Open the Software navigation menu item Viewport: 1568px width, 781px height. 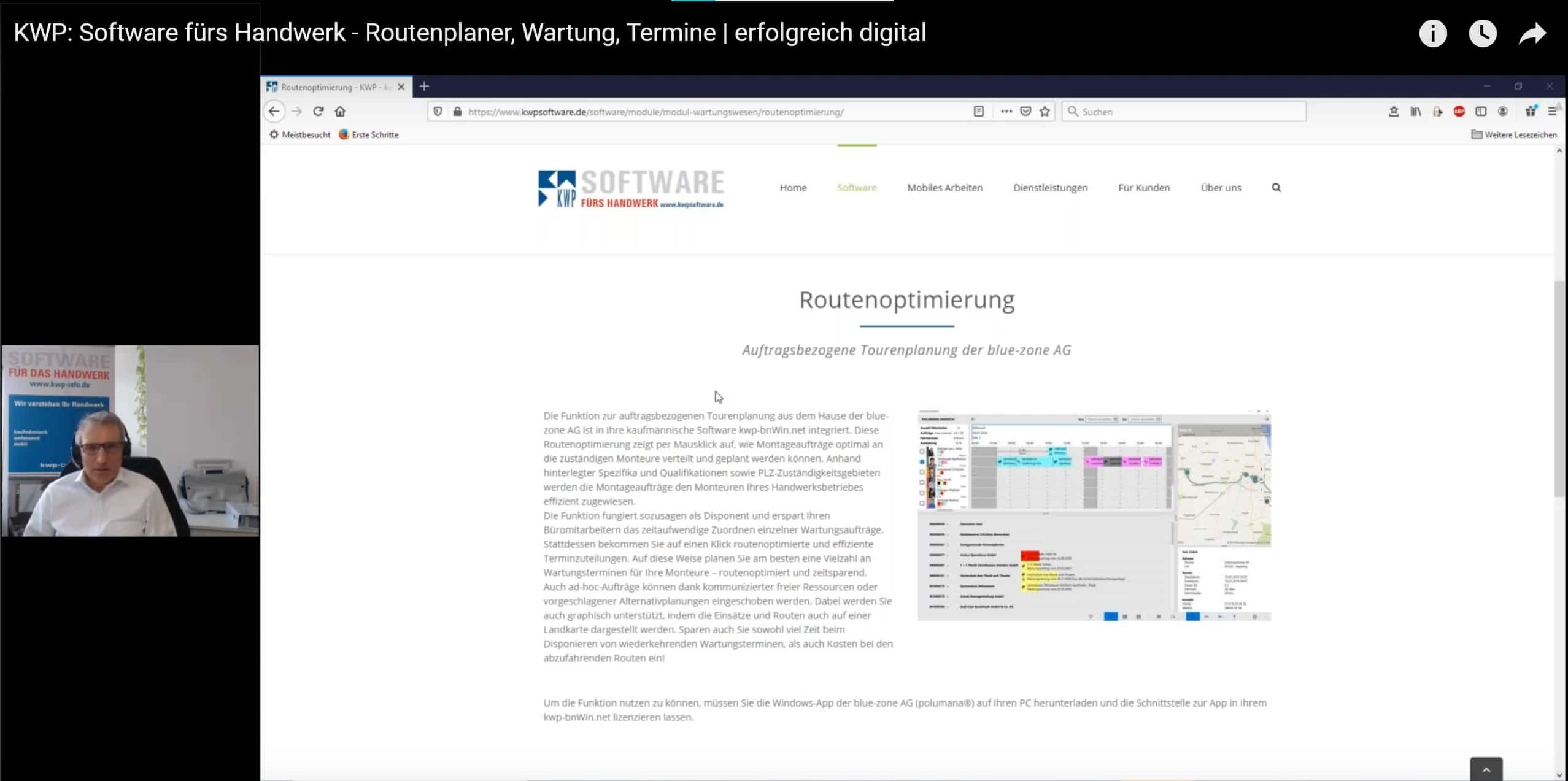click(857, 188)
